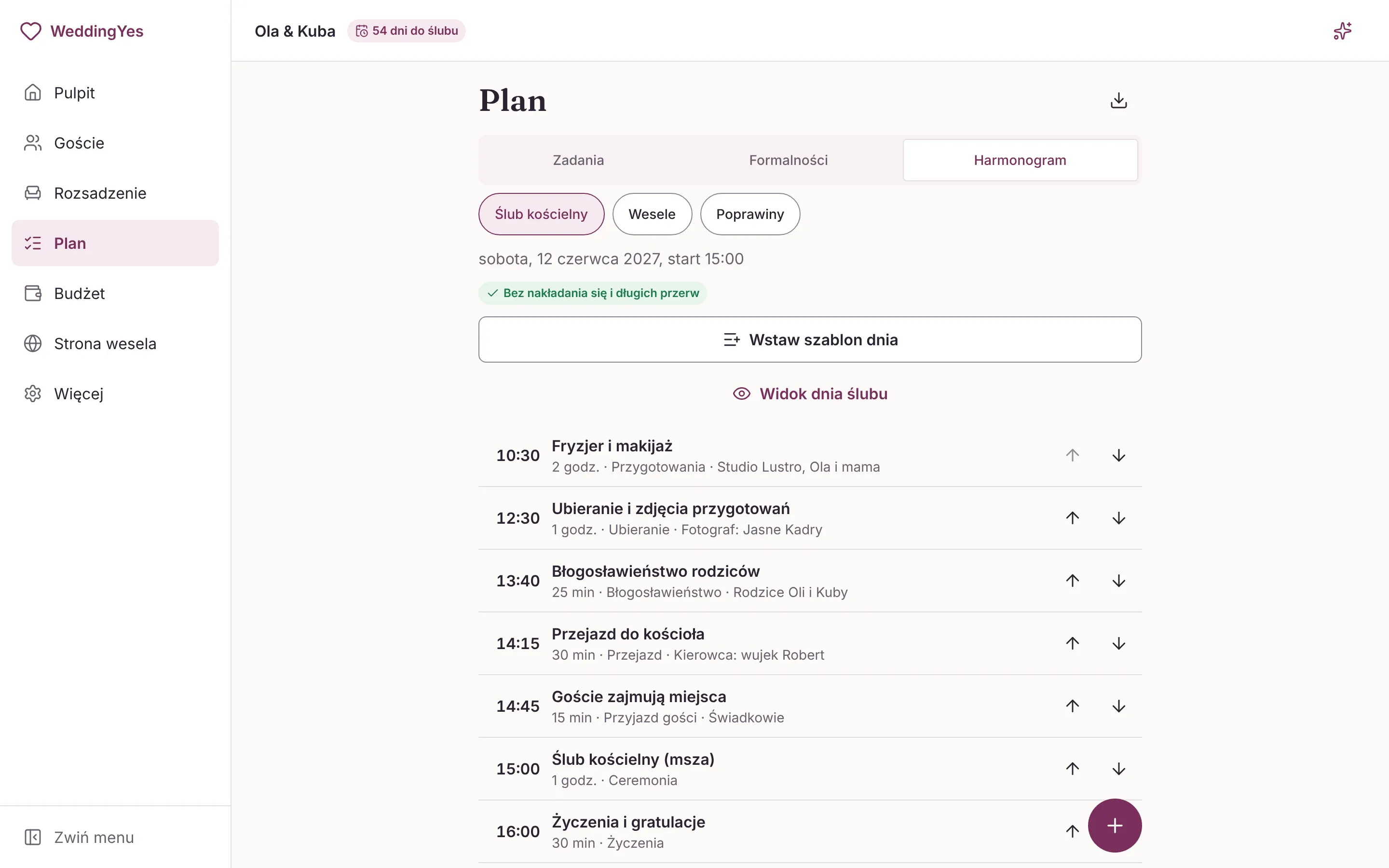This screenshot has width=1389, height=868.
Task: Move Goście zajmują miejsca up
Action: pyautogui.click(x=1072, y=705)
